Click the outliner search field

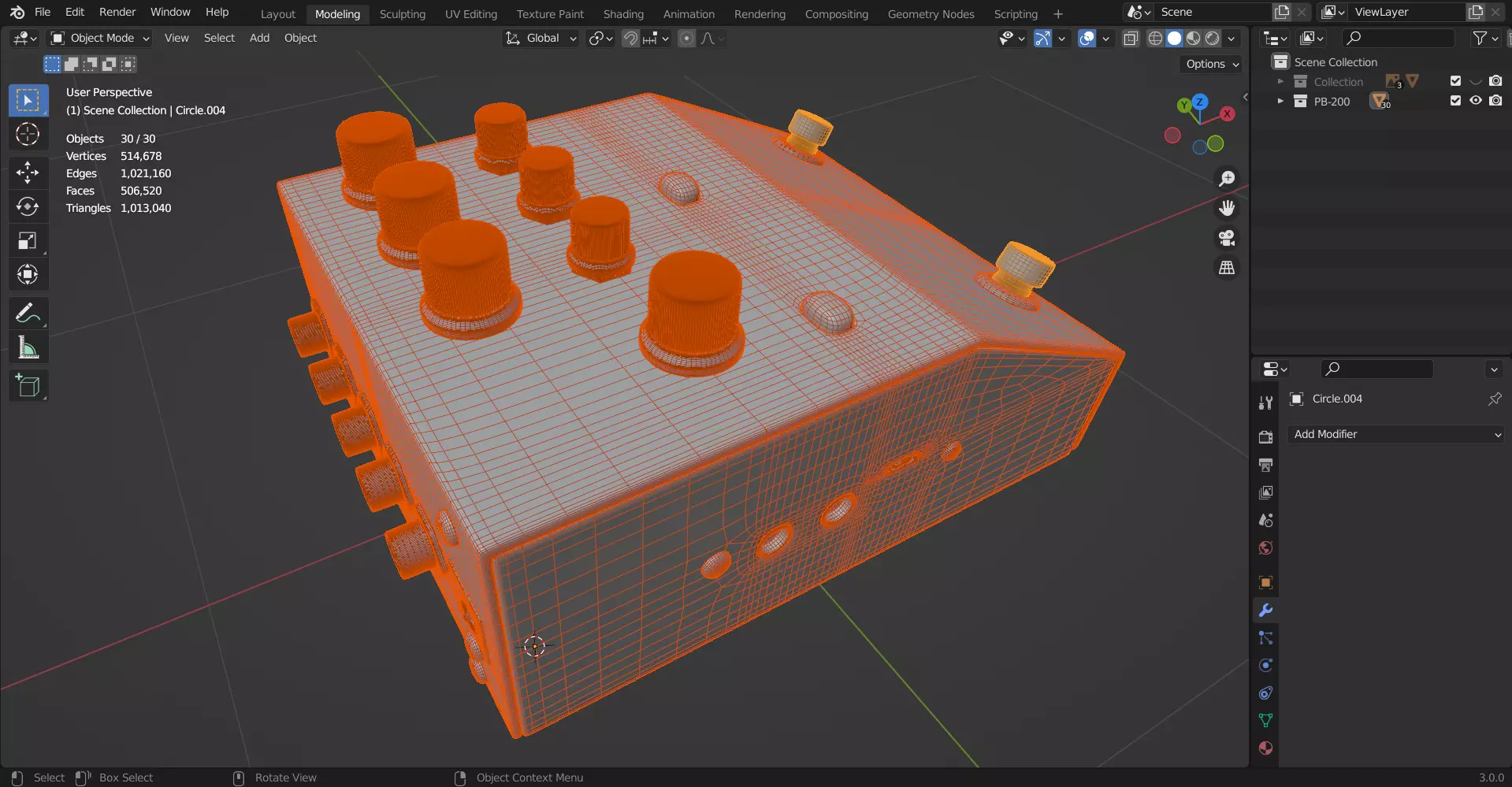[1398, 38]
